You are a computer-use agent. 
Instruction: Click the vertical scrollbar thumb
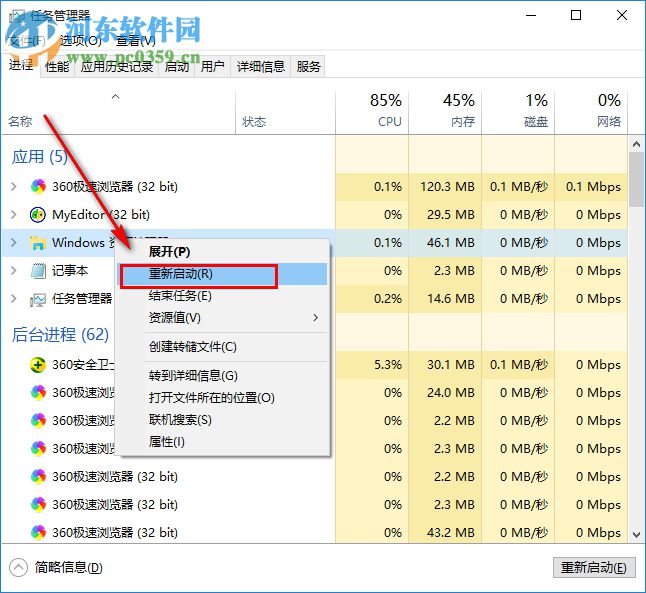click(637, 179)
